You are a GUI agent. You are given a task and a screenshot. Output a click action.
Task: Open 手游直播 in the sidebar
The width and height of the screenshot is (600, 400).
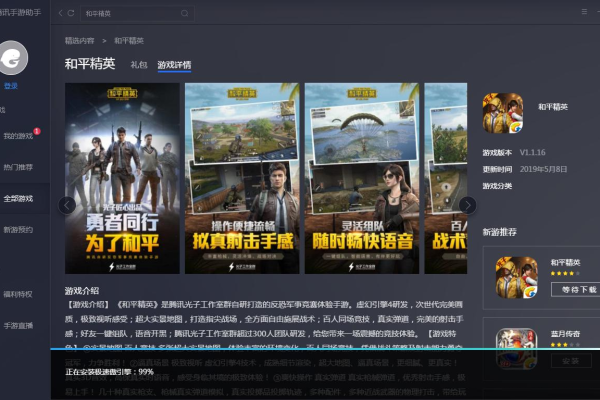click(x=18, y=326)
